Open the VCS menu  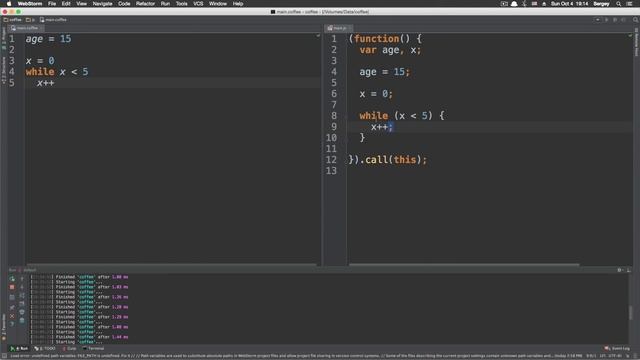pos(198,4)
